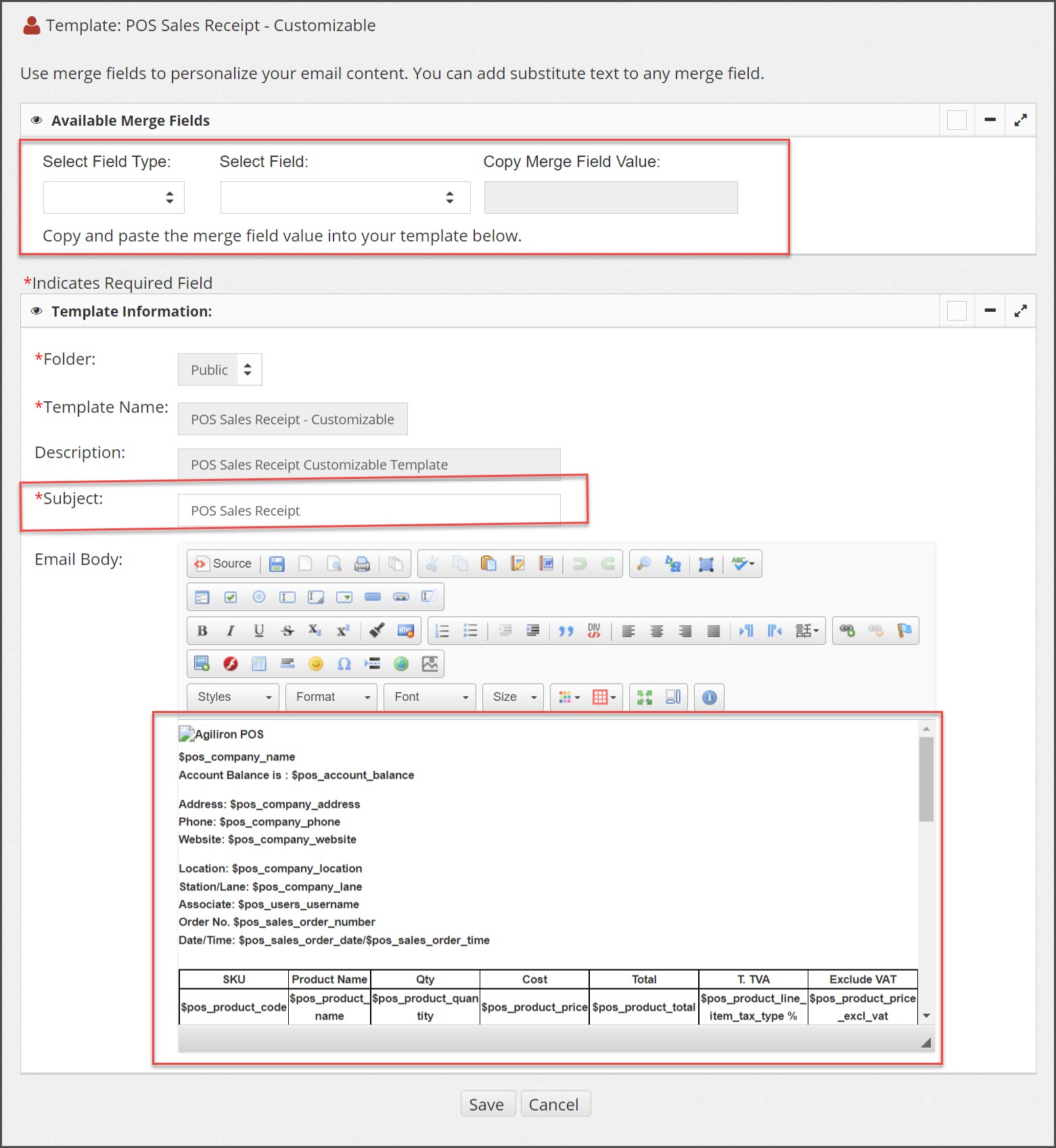This screenshot has width=1056, height=1148.
Task: Open the text color picker
Action: (x=569, y=697)
